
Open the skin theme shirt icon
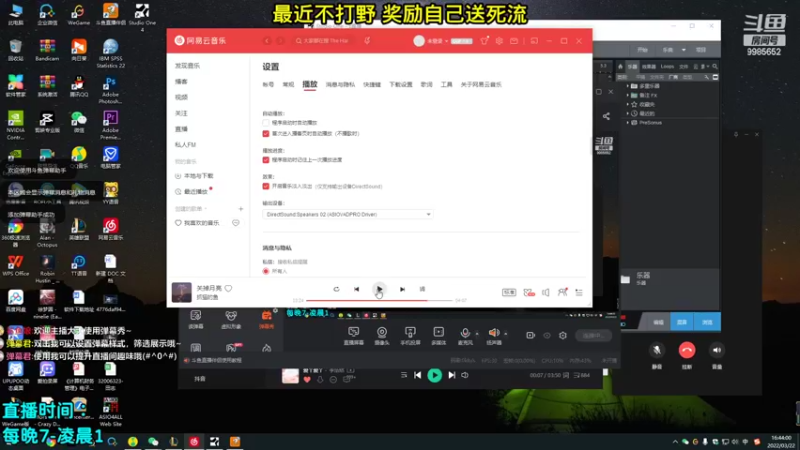[x=484, y=41]
